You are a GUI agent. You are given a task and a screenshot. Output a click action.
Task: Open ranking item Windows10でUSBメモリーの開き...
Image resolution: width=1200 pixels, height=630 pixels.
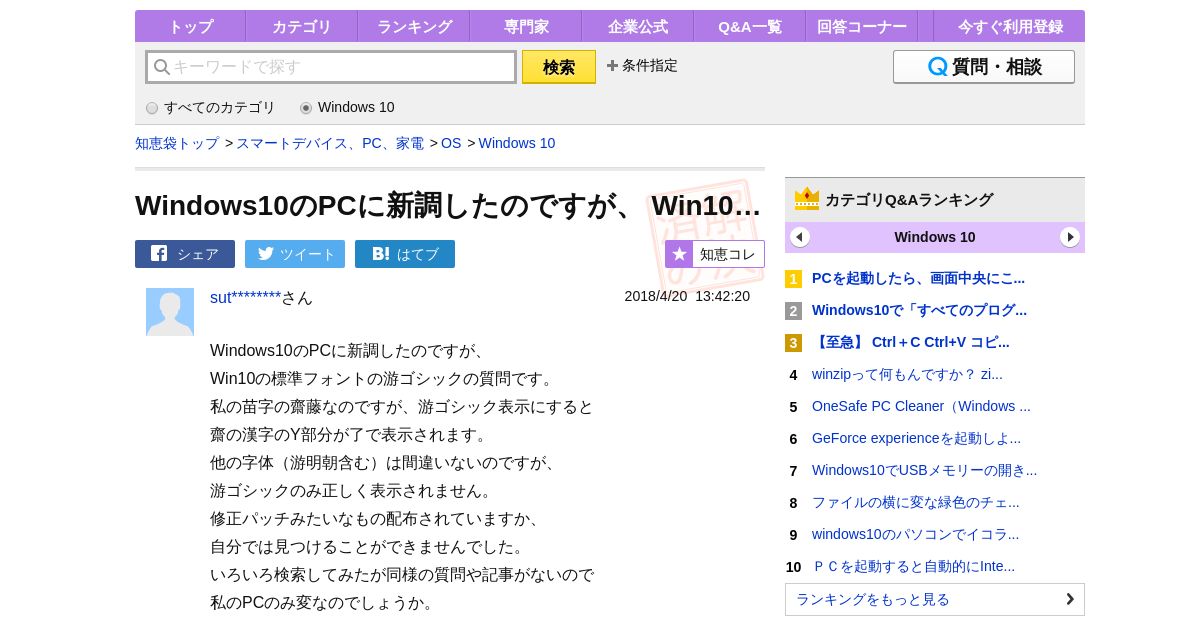click(924, 470)
